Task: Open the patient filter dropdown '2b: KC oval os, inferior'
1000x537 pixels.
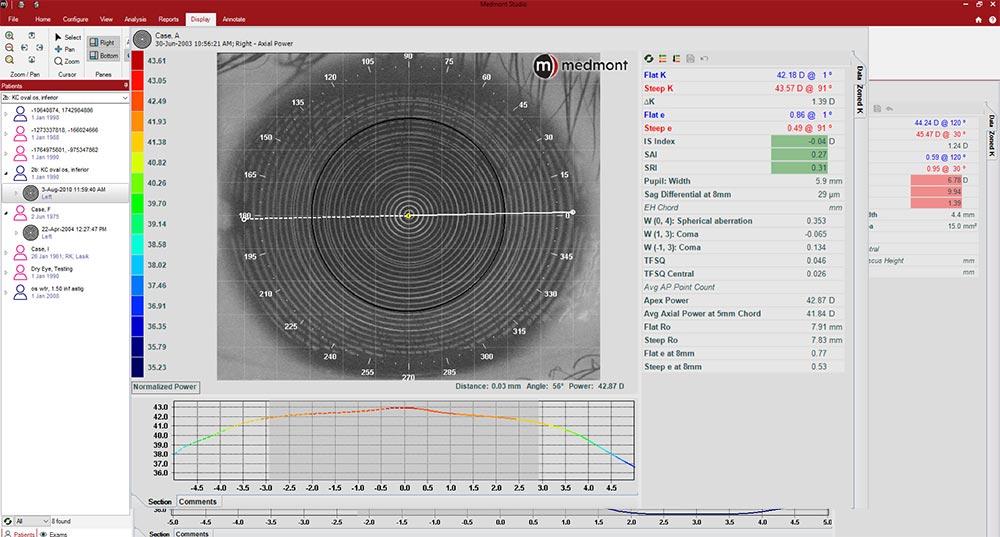Action: click(x=64, y=98)
